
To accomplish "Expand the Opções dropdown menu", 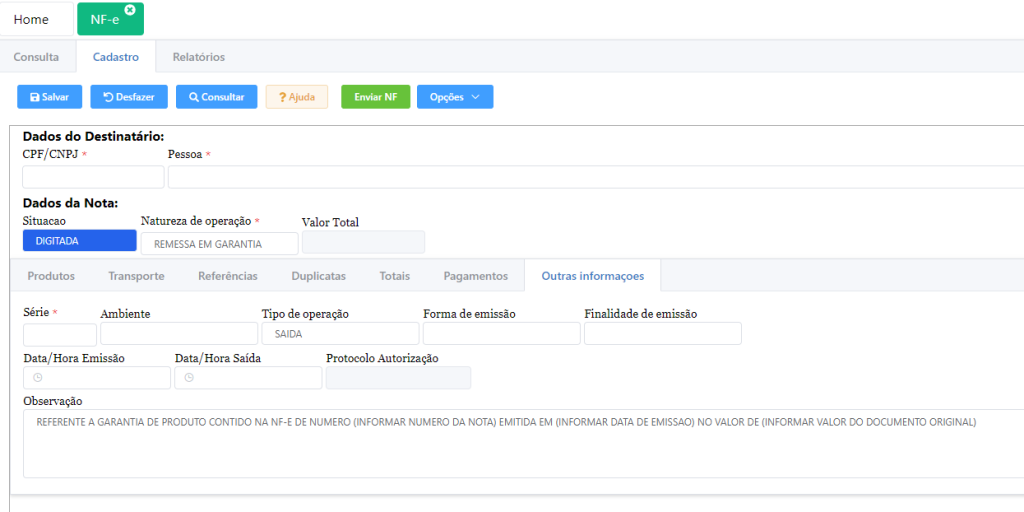I will (454, 97).
